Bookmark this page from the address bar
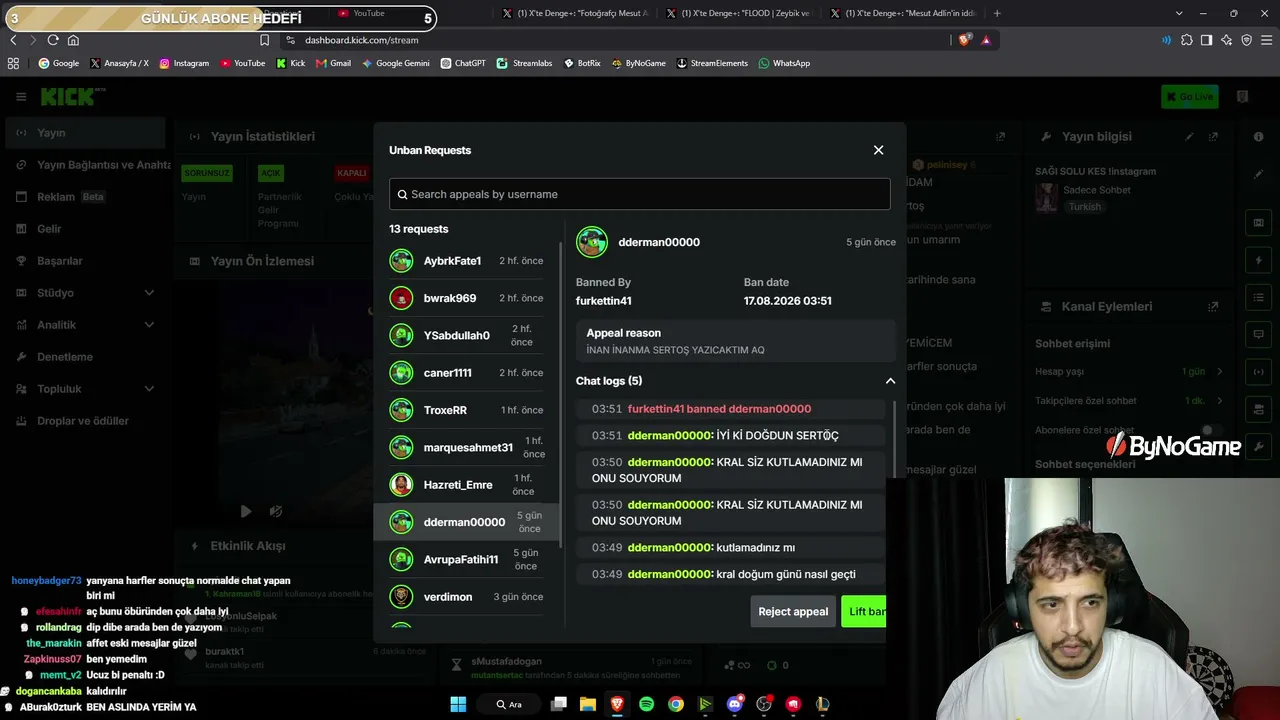Image resolution: width=1280 pixels, height=720 pixels. point(264,40)
